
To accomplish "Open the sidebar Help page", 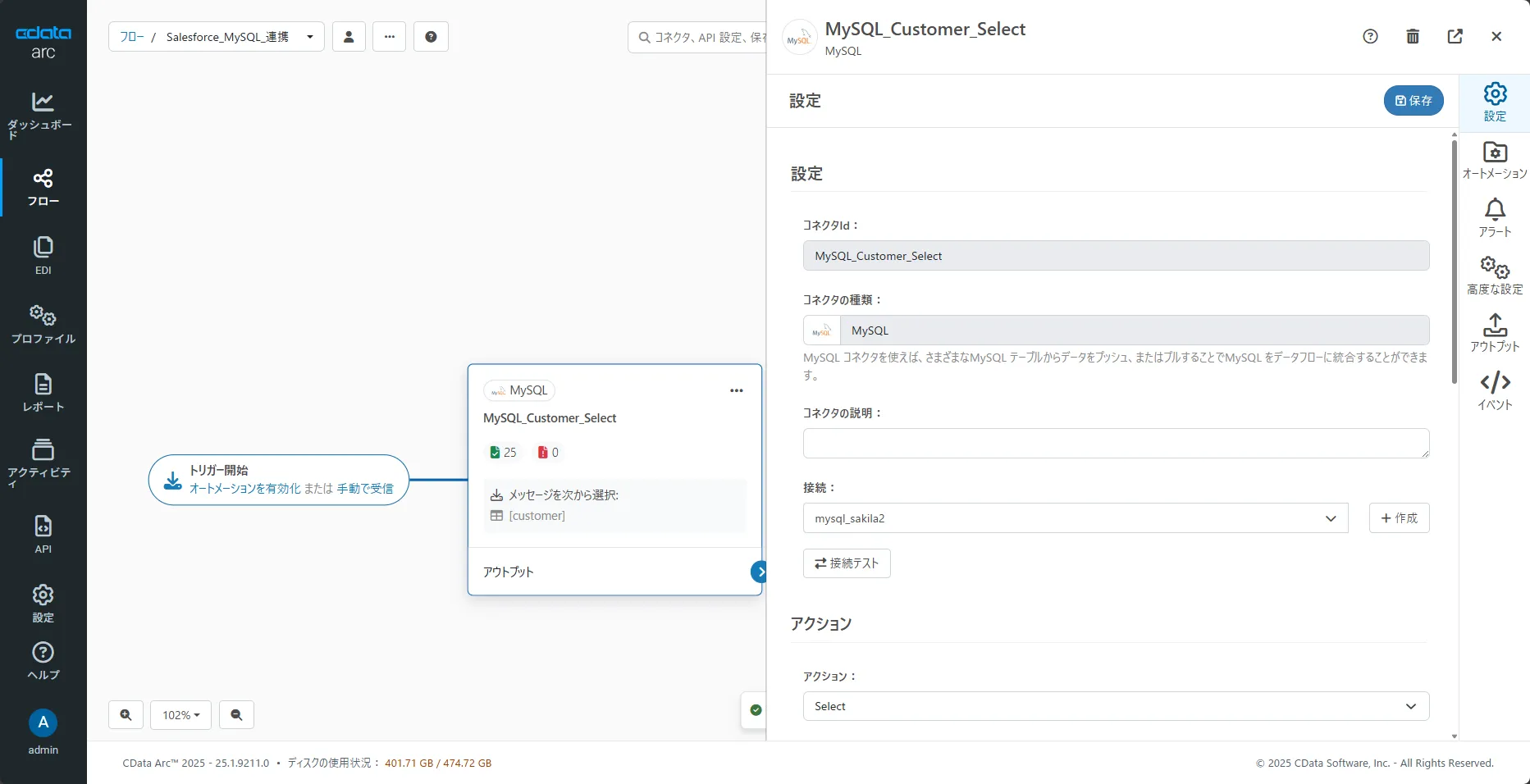I will [43, 661].
